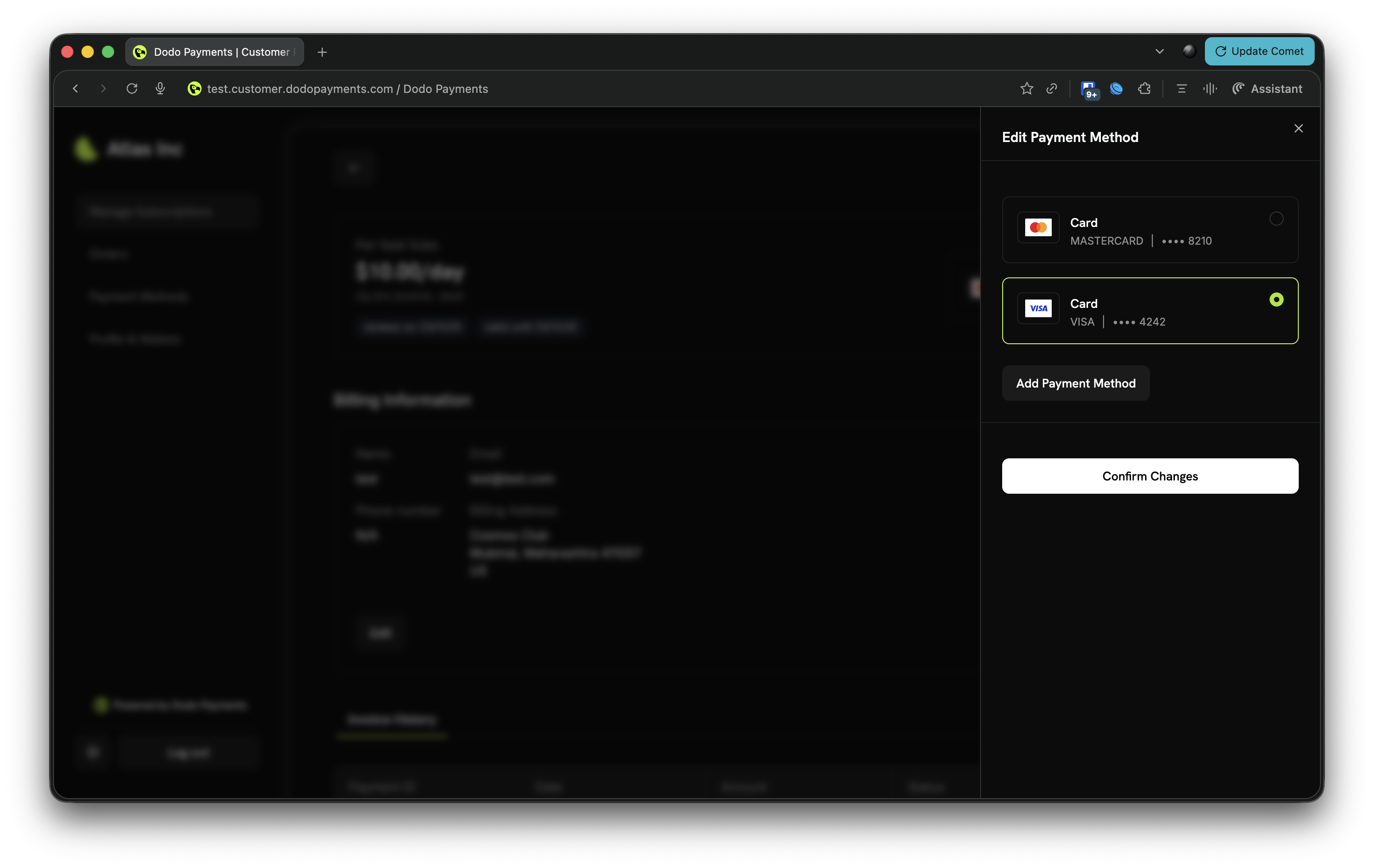Open the extensions puzzle icon
1374x868 pixels.
coord(1144,88)
